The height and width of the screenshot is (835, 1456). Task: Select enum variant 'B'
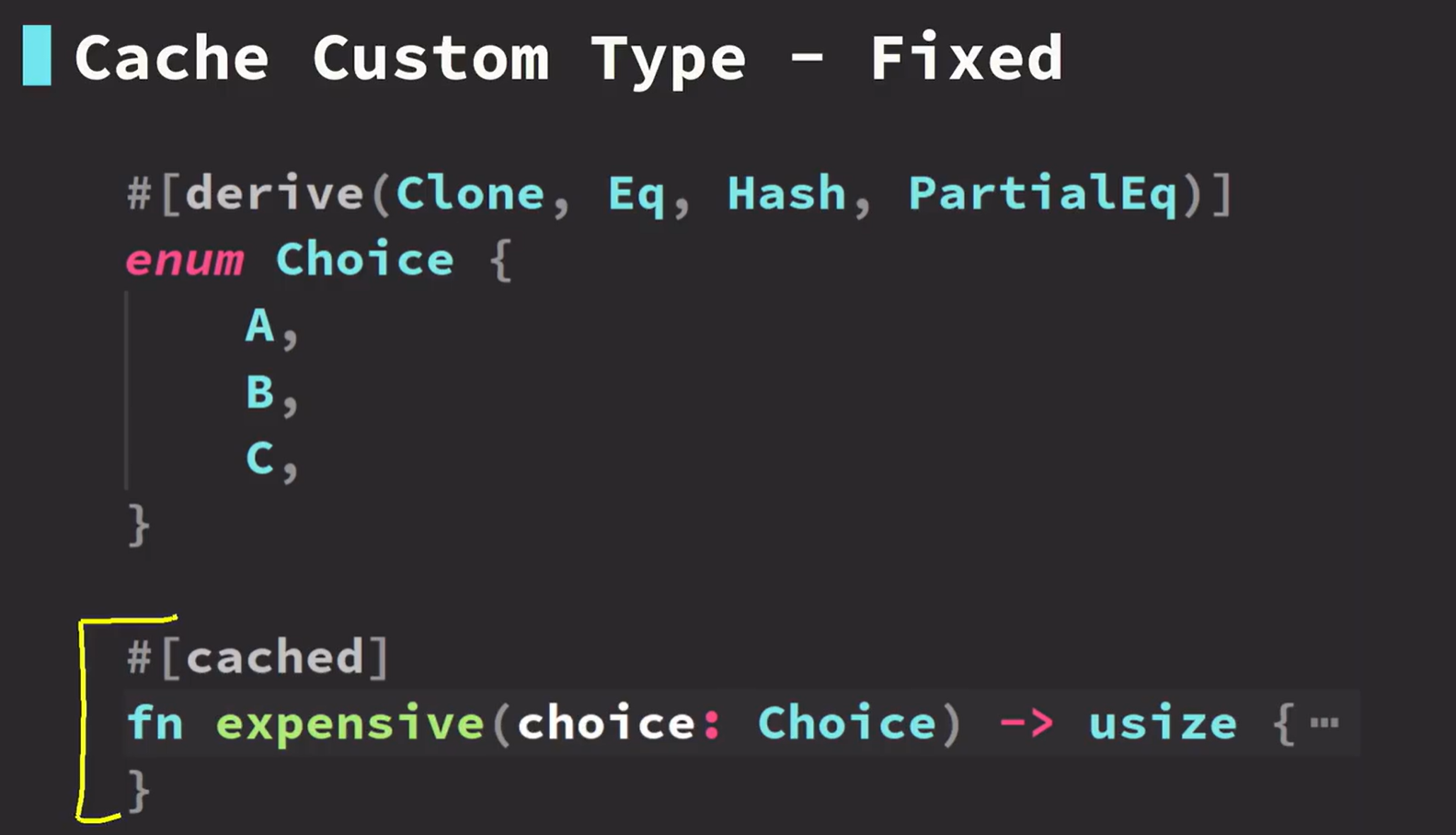tap(260, 393)
